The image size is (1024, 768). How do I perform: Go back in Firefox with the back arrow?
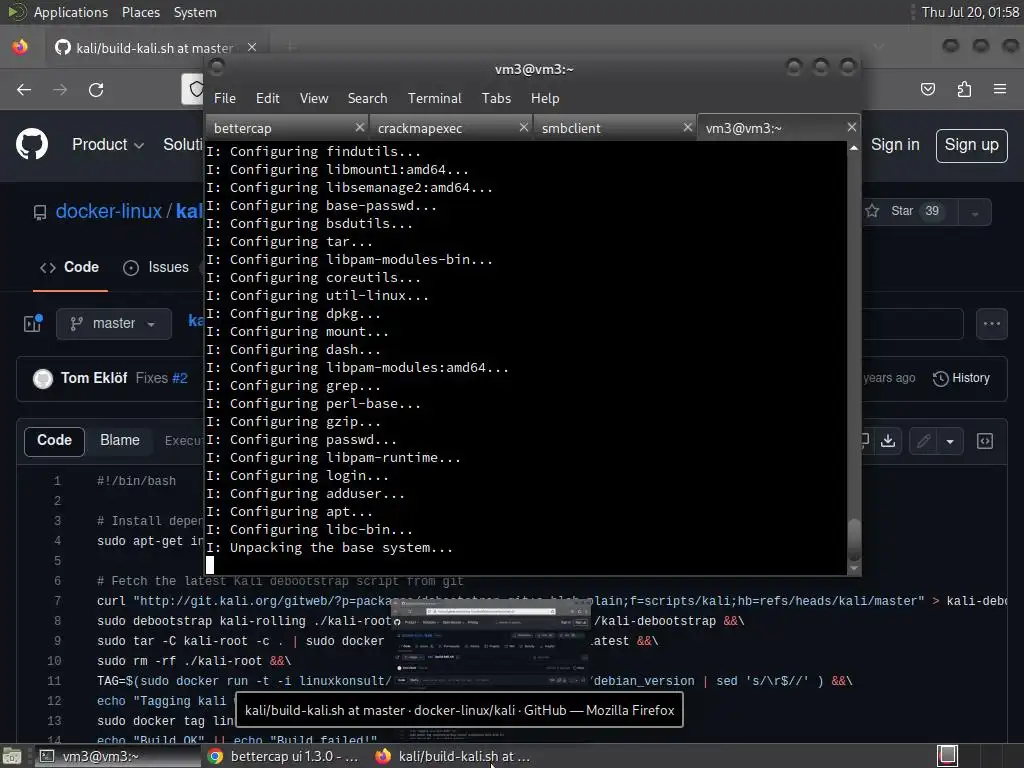[24, 89]
